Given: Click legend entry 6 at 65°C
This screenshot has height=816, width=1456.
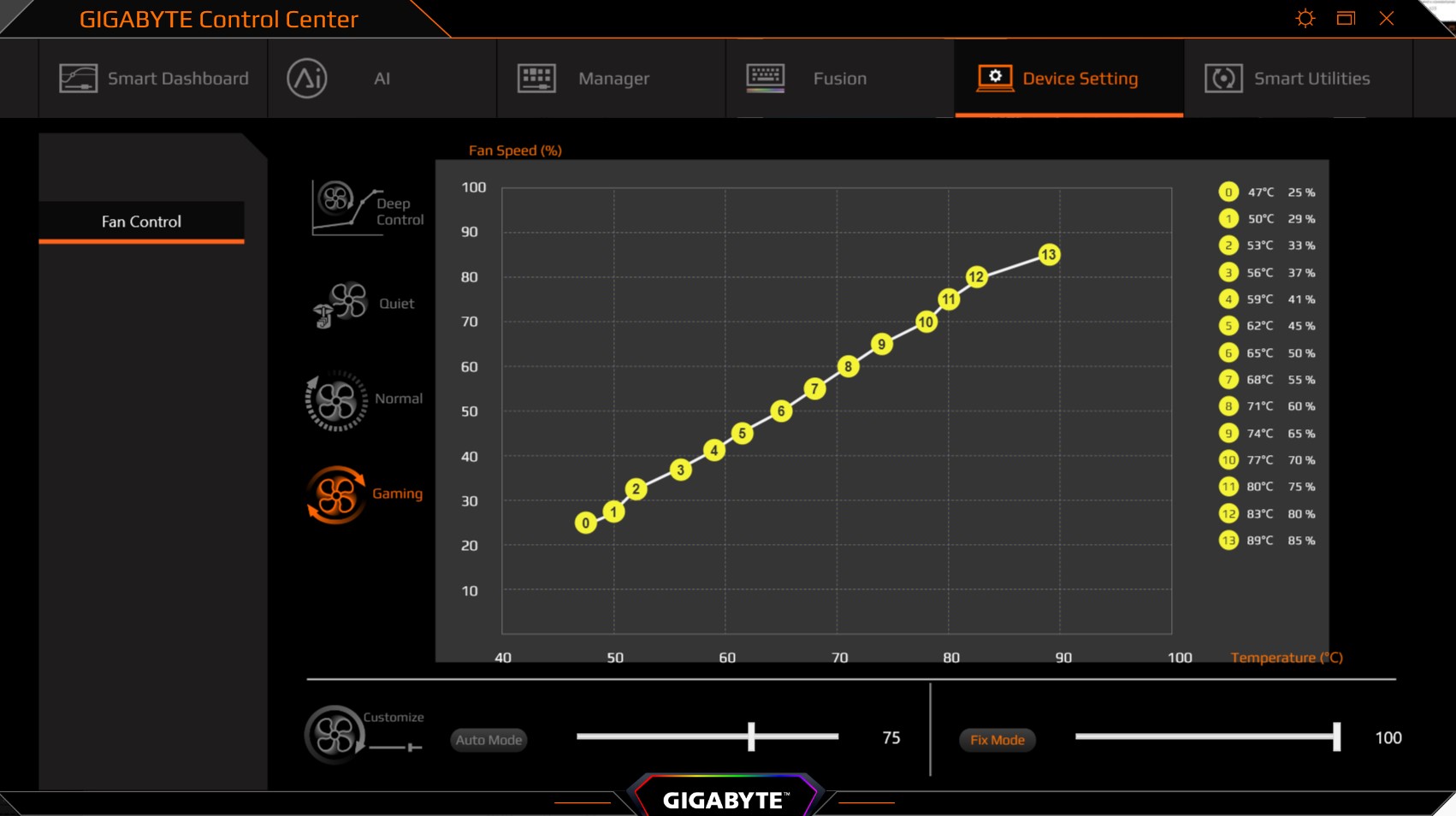Looking at the screenshot, I should click(1267, 353).
